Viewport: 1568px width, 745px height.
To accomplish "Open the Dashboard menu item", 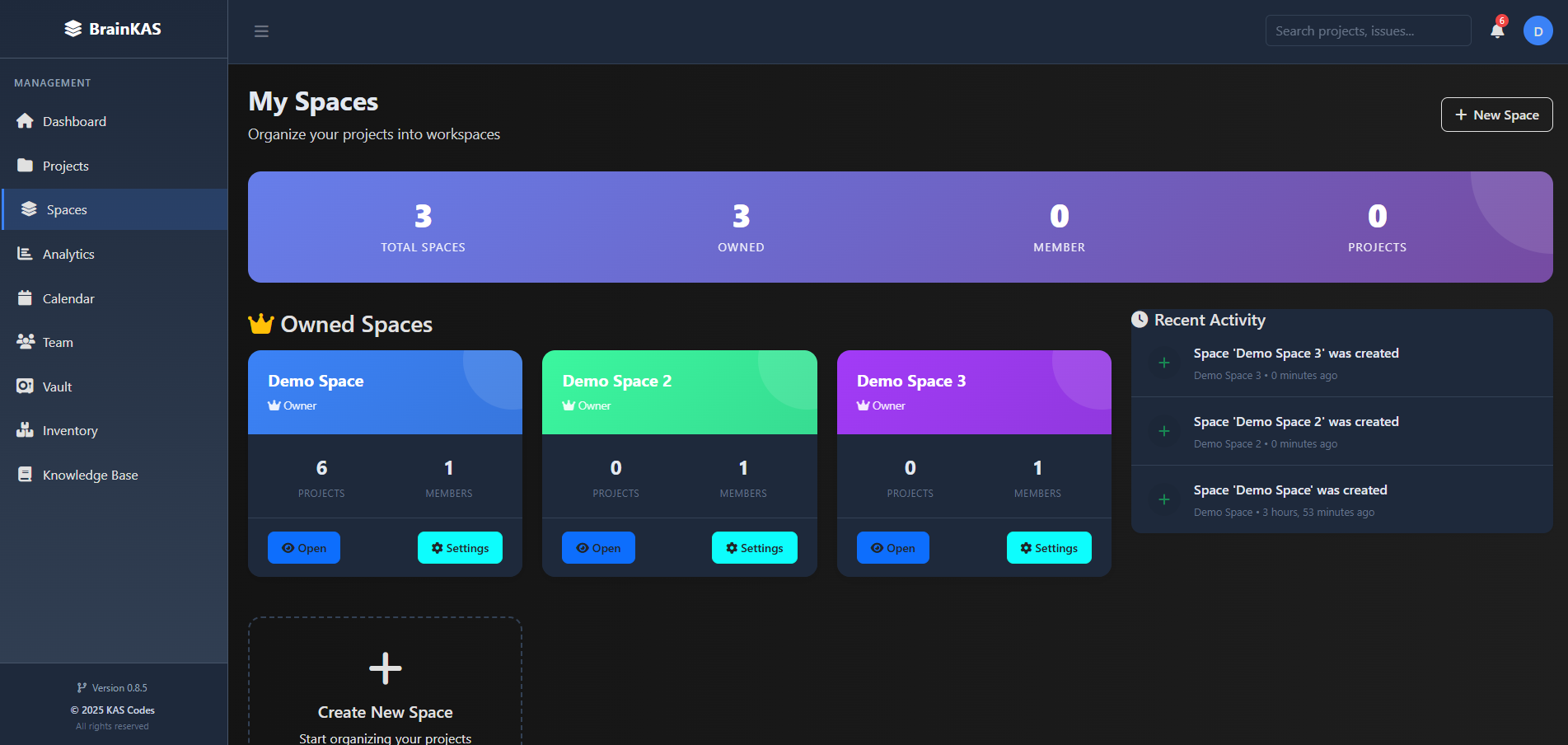I will click(74, 121).
